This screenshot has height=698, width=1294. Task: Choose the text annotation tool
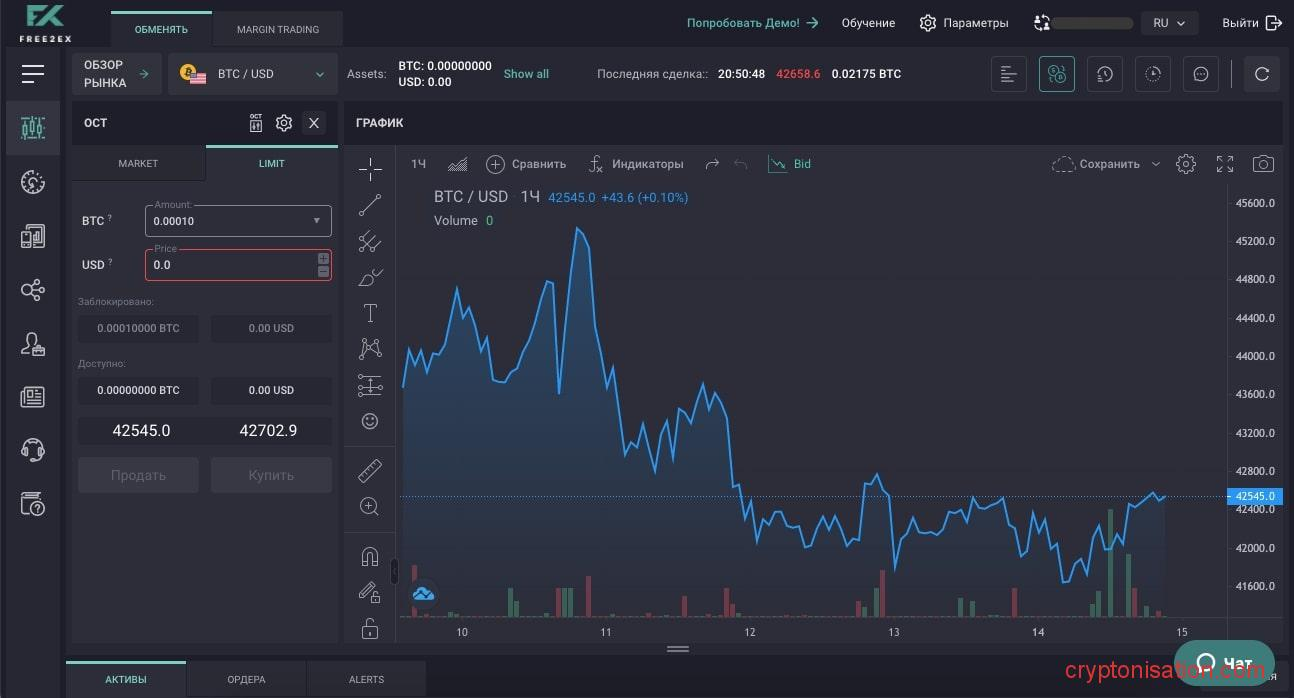click(x=370, y=313)
